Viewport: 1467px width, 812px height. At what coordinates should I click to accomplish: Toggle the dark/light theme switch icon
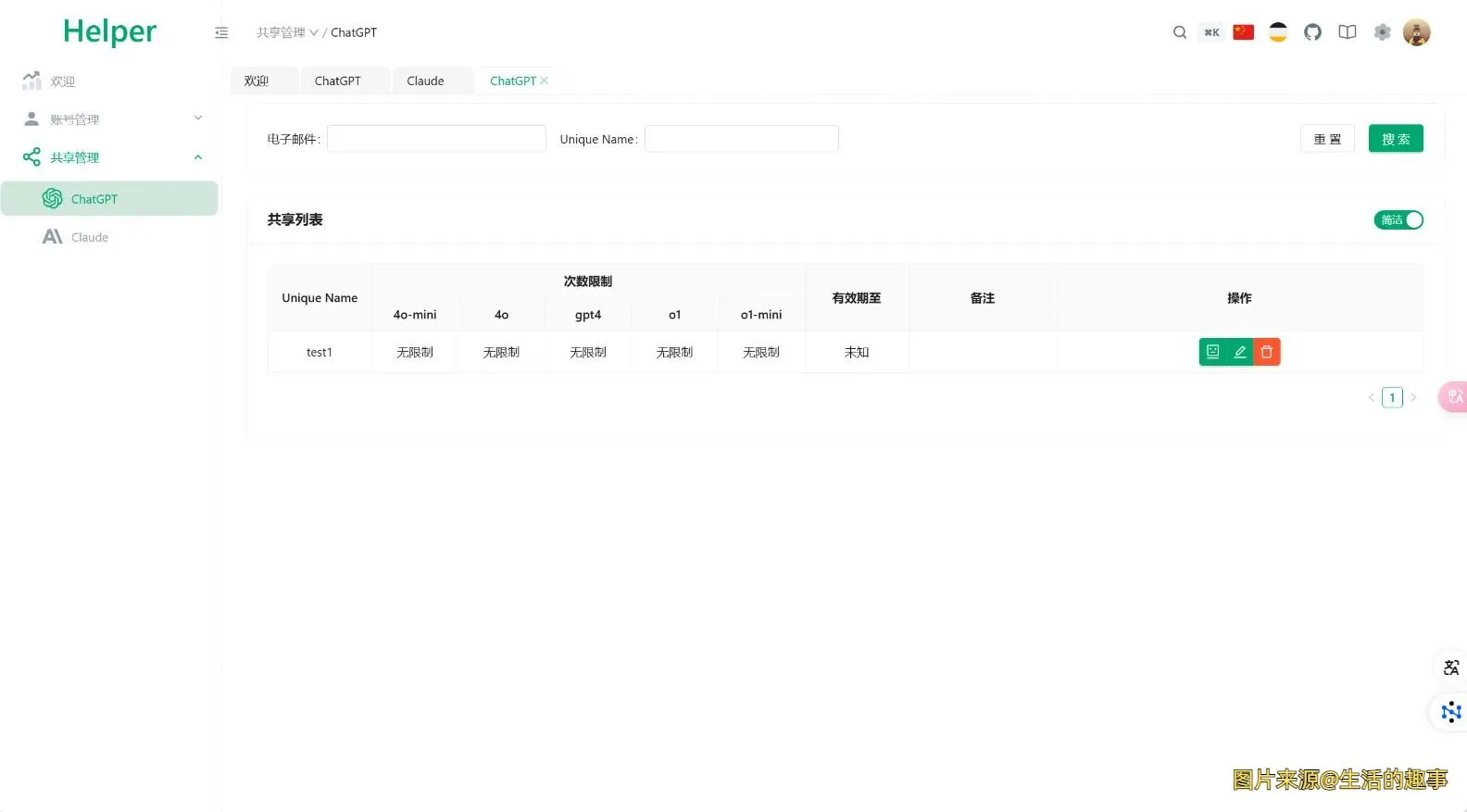1277,32
